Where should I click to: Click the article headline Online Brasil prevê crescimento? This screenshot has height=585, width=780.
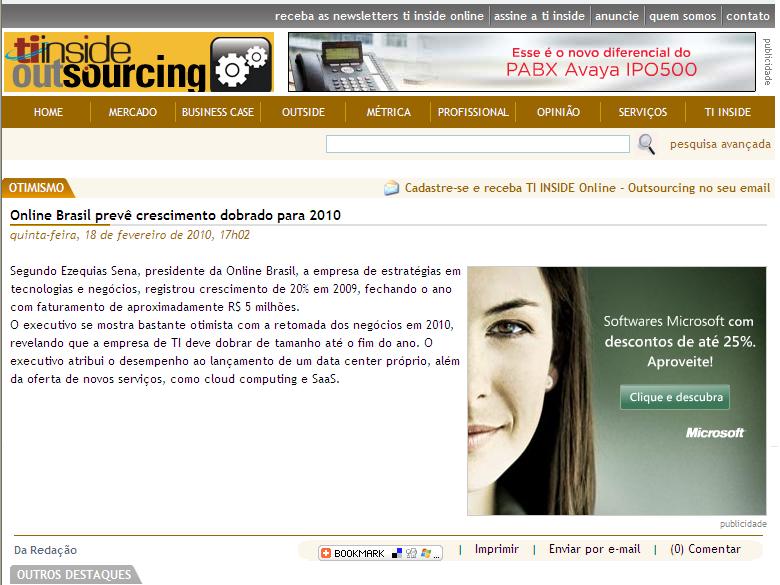click(x=175, y=215)
